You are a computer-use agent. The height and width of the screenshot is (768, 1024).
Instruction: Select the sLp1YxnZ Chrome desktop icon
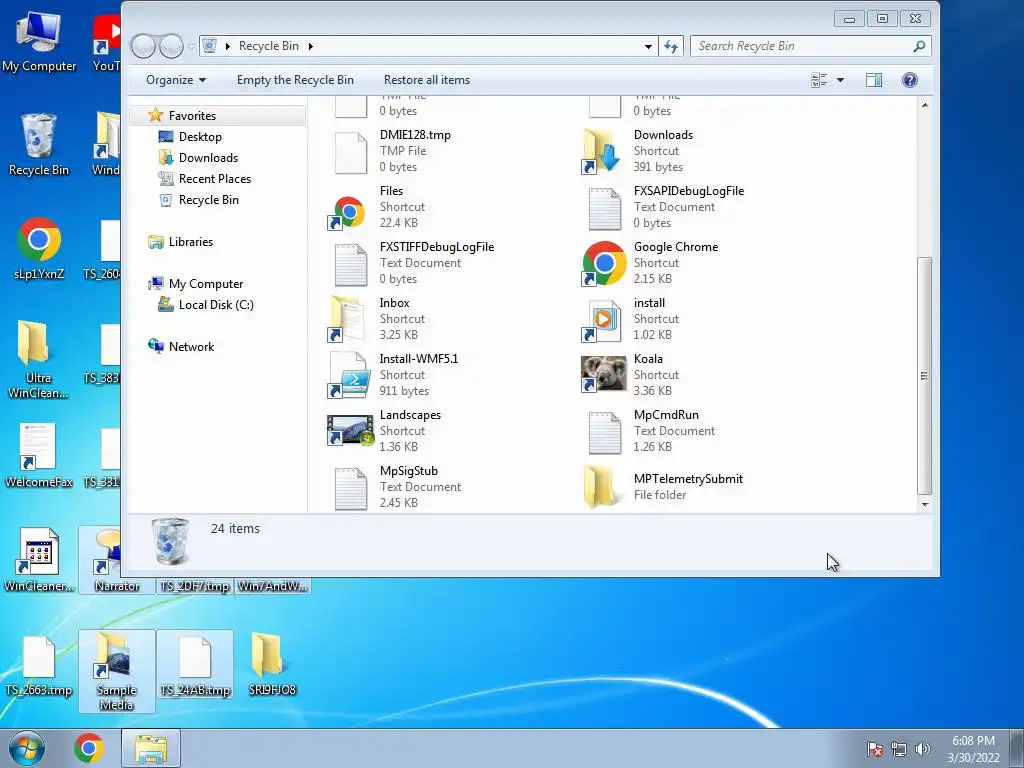pos(39,248)
